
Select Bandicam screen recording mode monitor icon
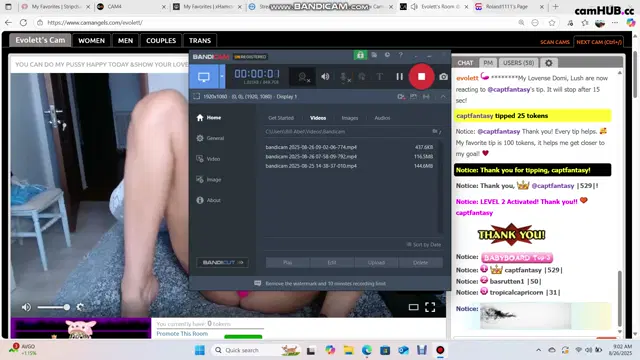(x=204, y=76)
